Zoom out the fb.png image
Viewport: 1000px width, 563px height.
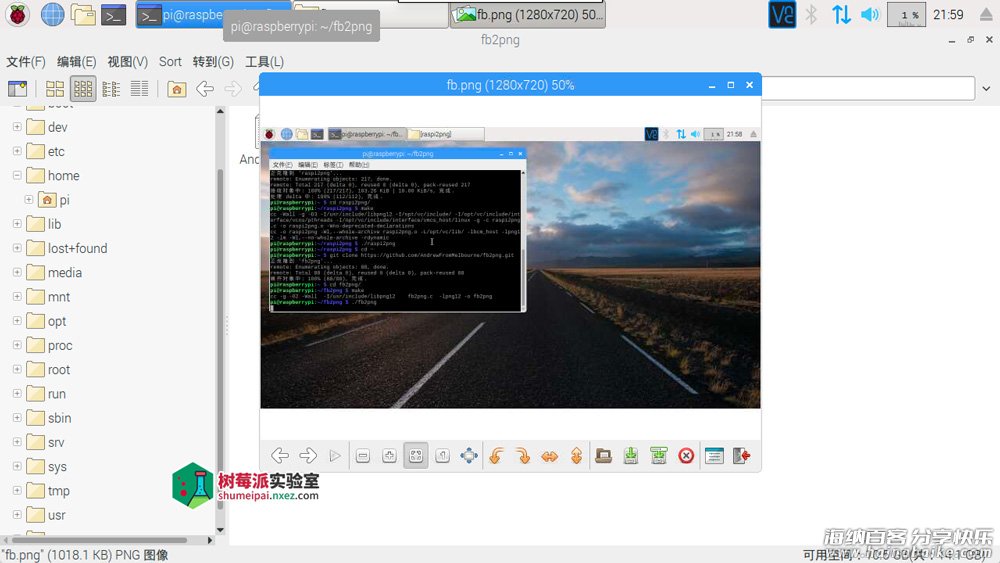(363, 455)
